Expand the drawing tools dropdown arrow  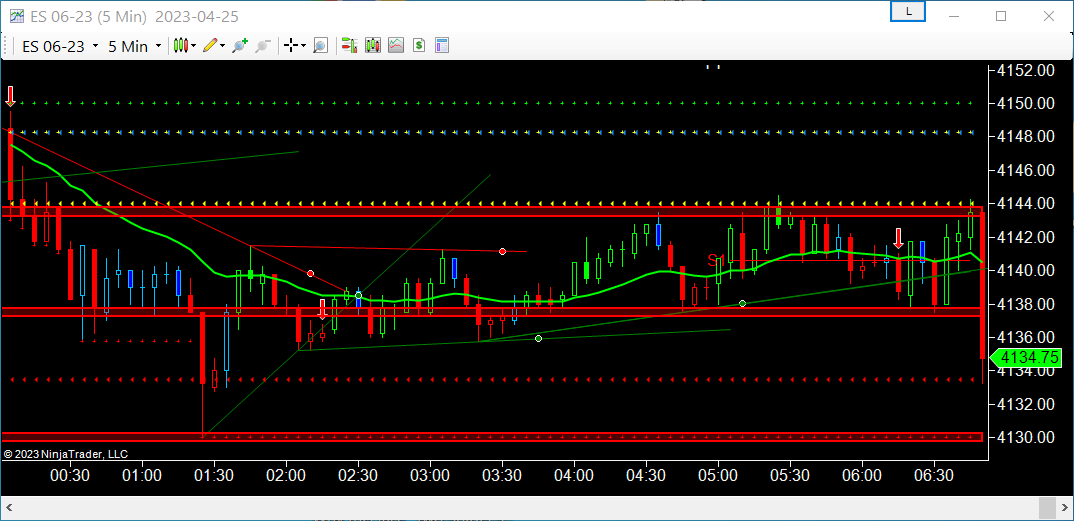(223, 47)
